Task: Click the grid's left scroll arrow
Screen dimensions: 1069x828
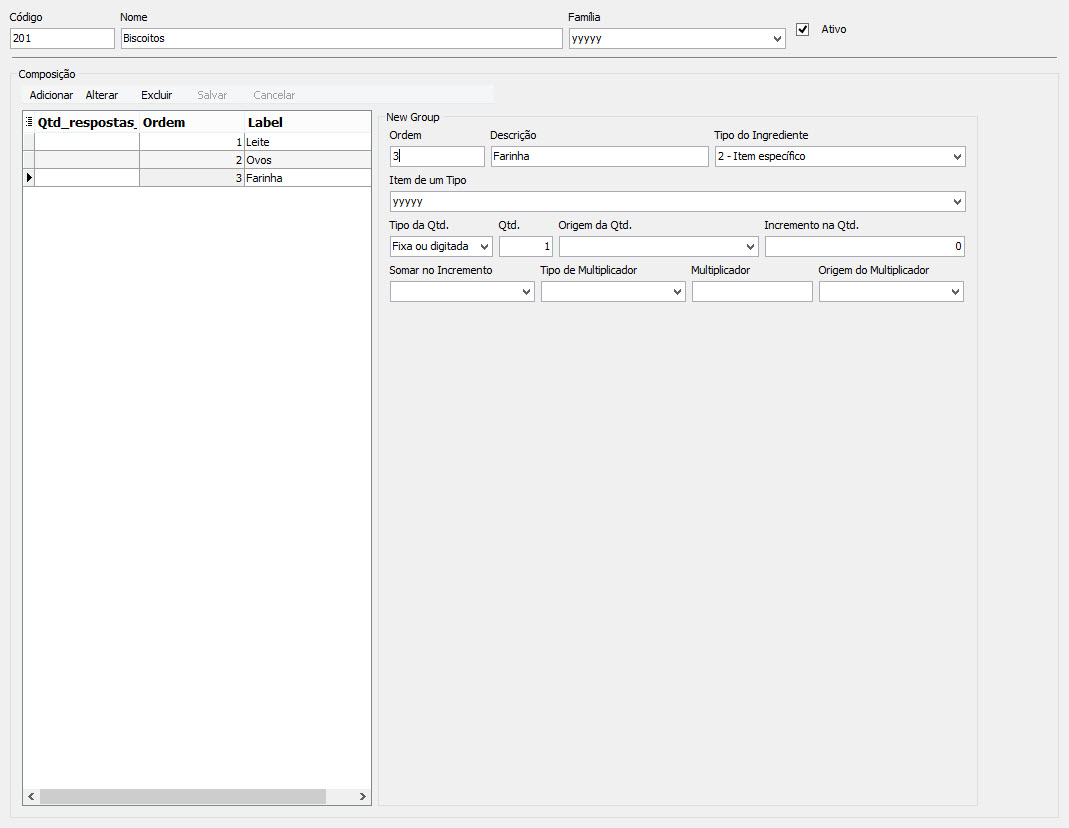Action: coord(31,796)
